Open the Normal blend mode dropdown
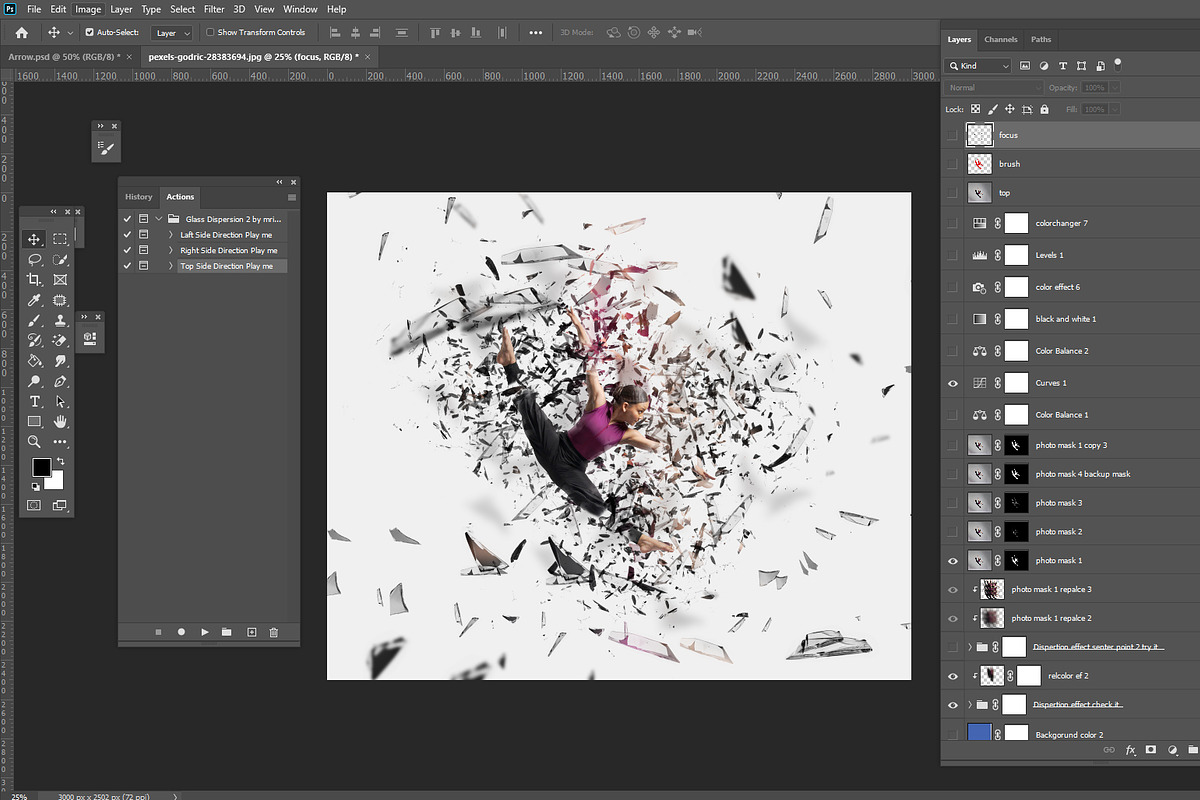 click(994, 88)
